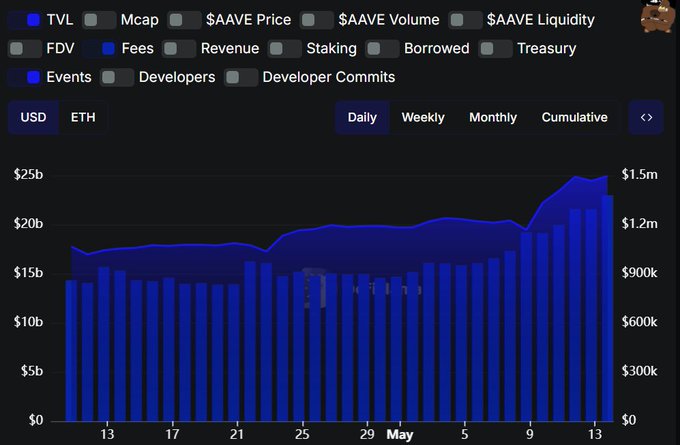680x445 pixels.
Task: Turn on the Revenue toggle
Action: pyautogui.click(x=179, y=49)
